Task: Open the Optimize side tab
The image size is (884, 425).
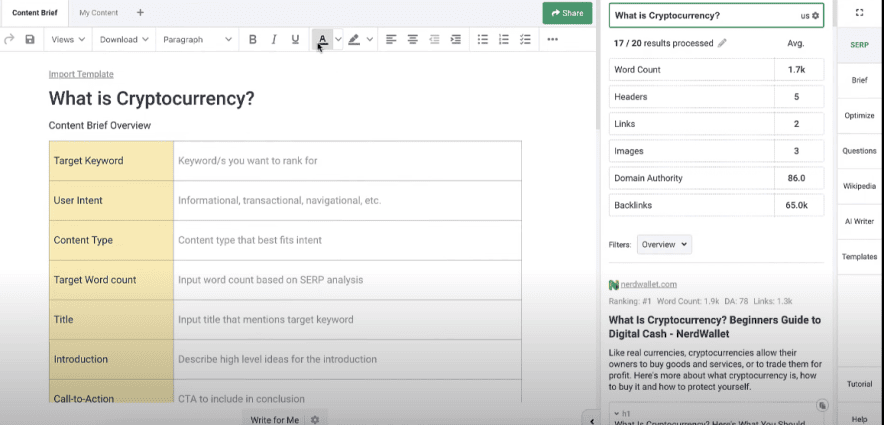Action: pos(859,115)
